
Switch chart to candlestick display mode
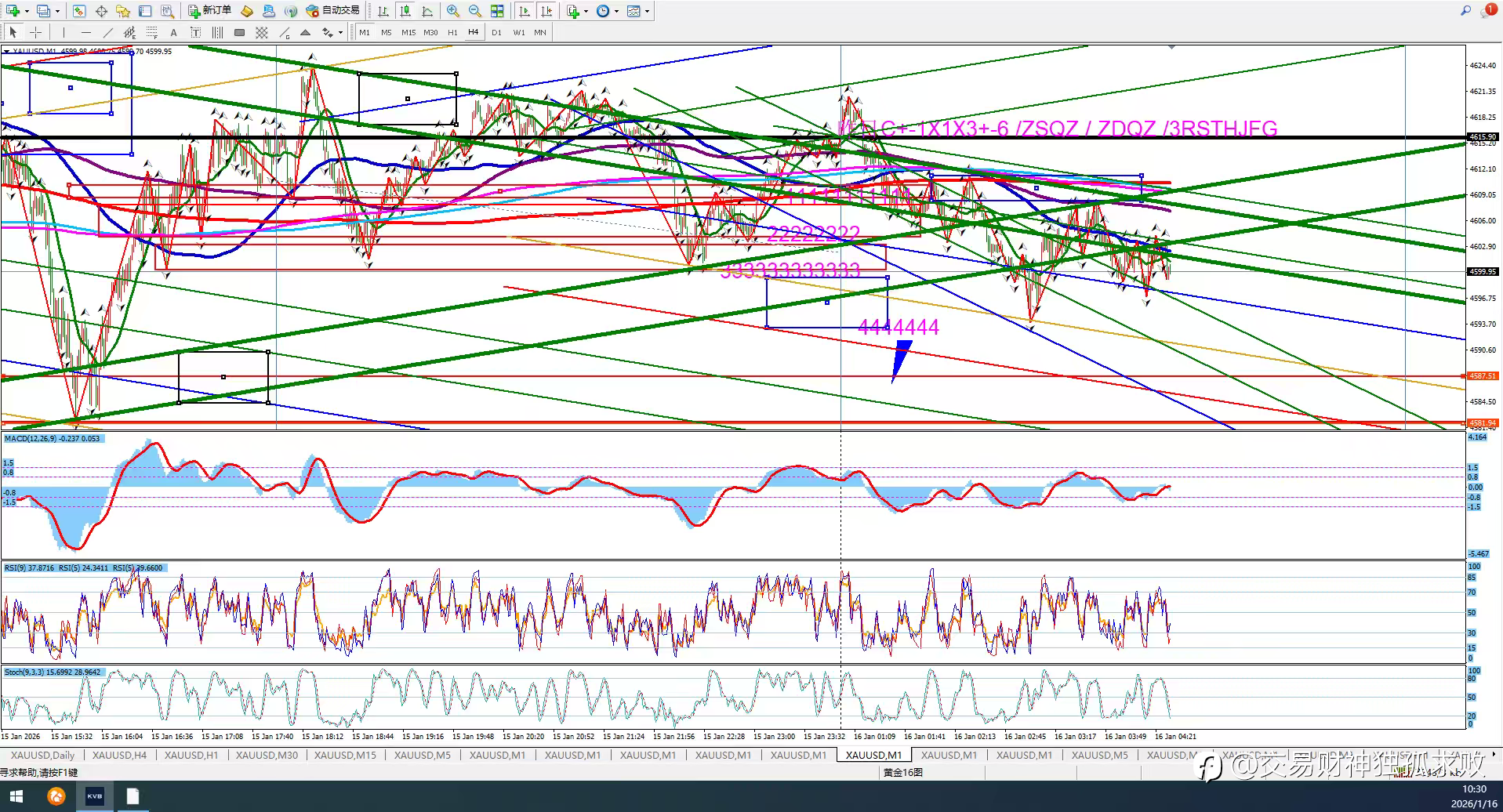[x=405, y=11]
